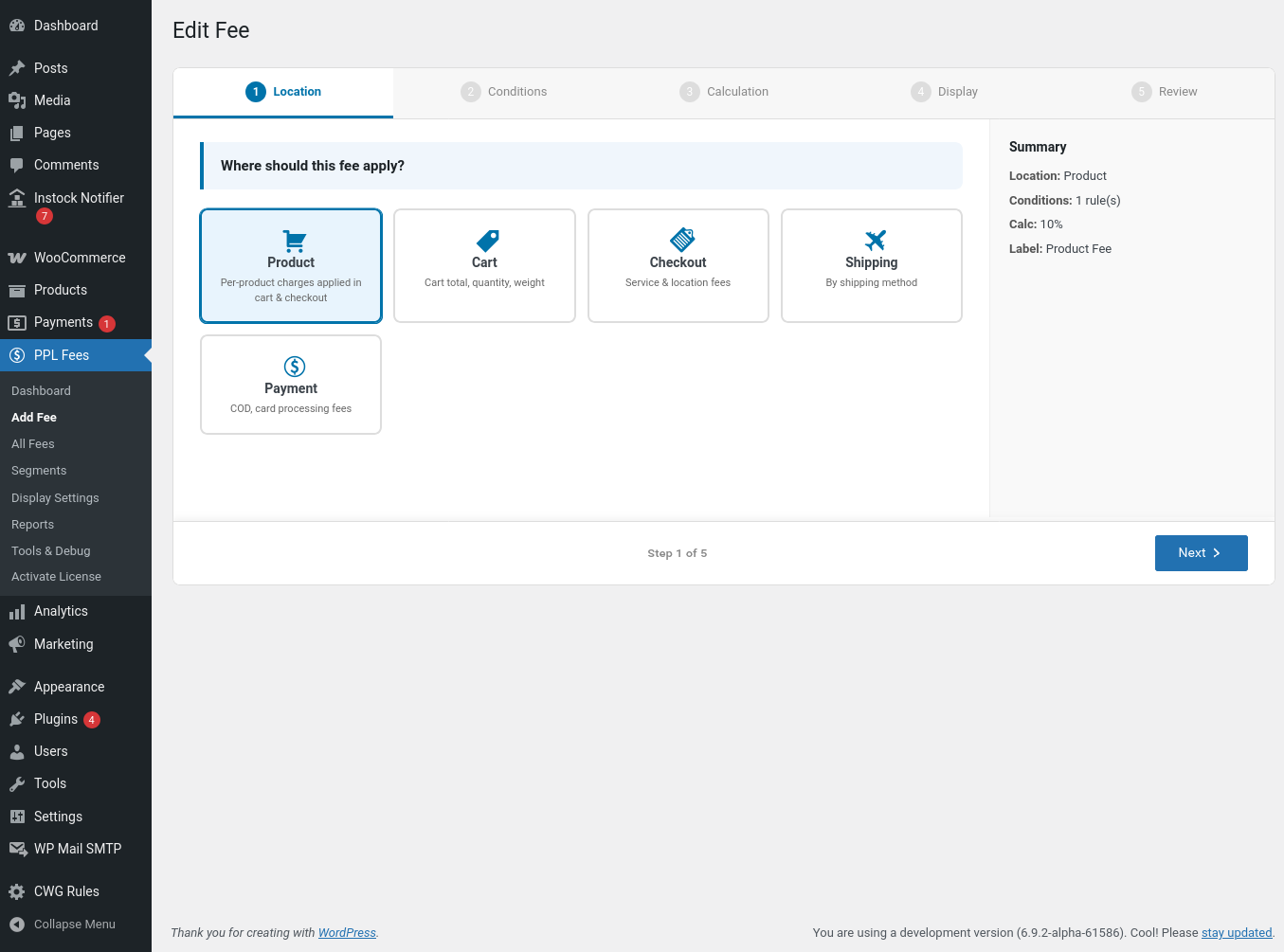Image resolution: width=1284 pixels, height=952 pixels.
Task: Select the Payment dollar circle icon
Action: pyautogui.click(x=294, y=367)
